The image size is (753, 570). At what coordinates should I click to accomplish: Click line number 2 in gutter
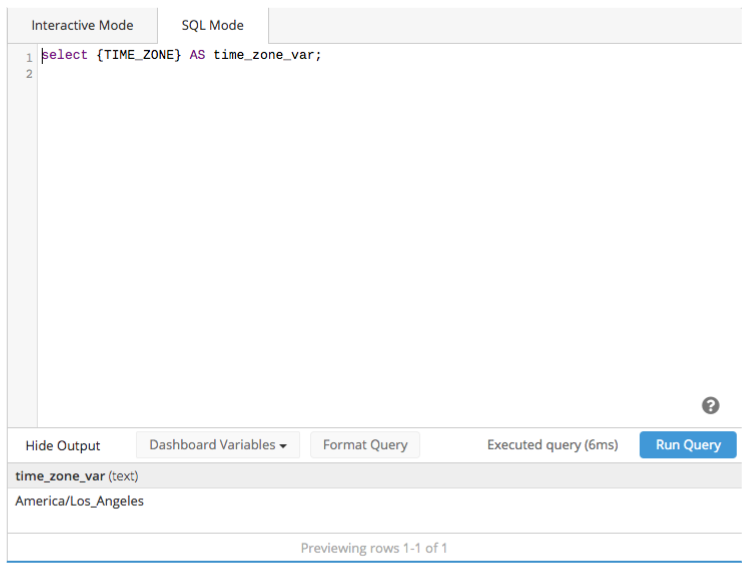point(29,74)
